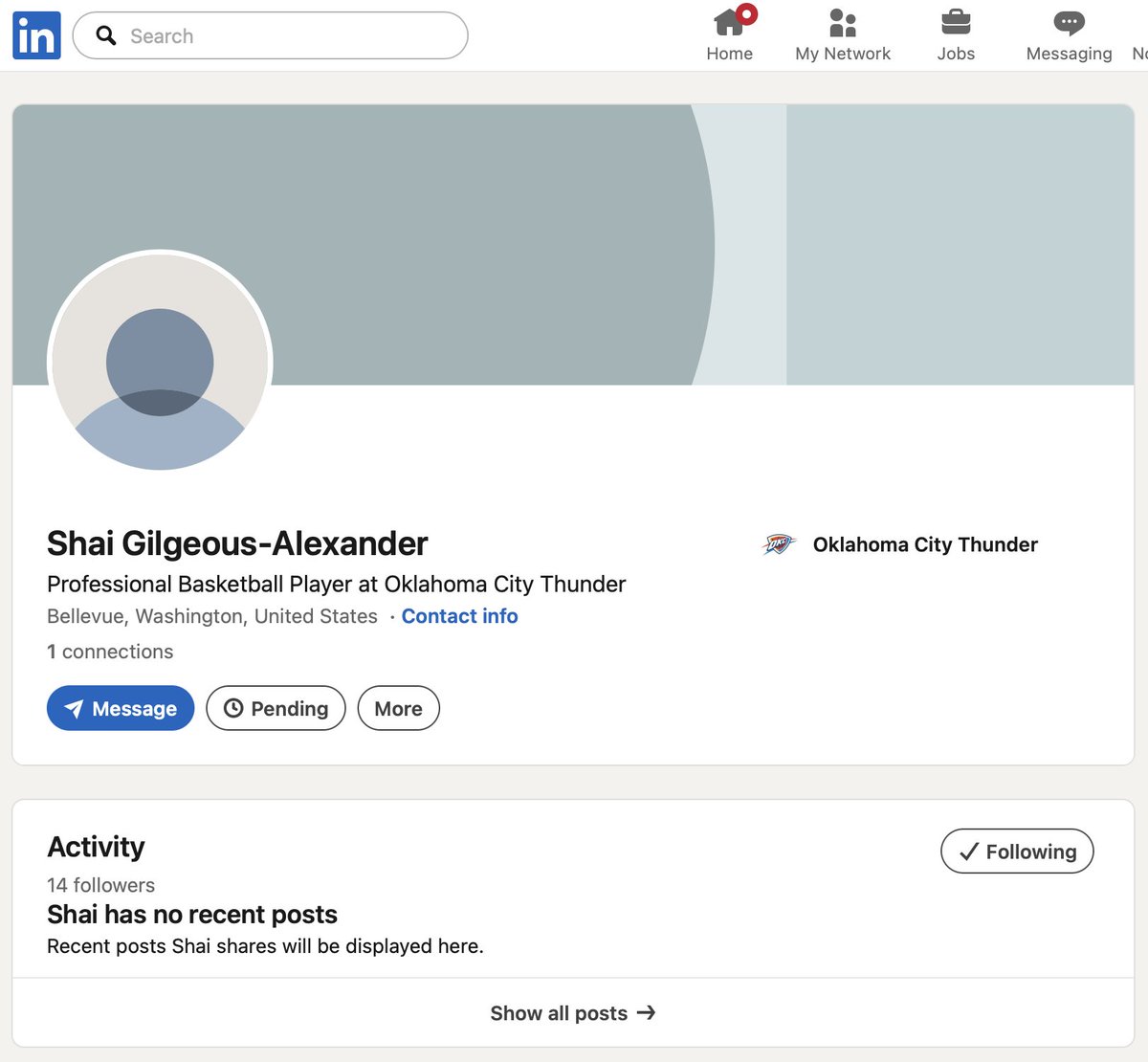This screenshot has height=1062, width=1148.
Task: Open the Messaging tab
Action: point(1069,35)
